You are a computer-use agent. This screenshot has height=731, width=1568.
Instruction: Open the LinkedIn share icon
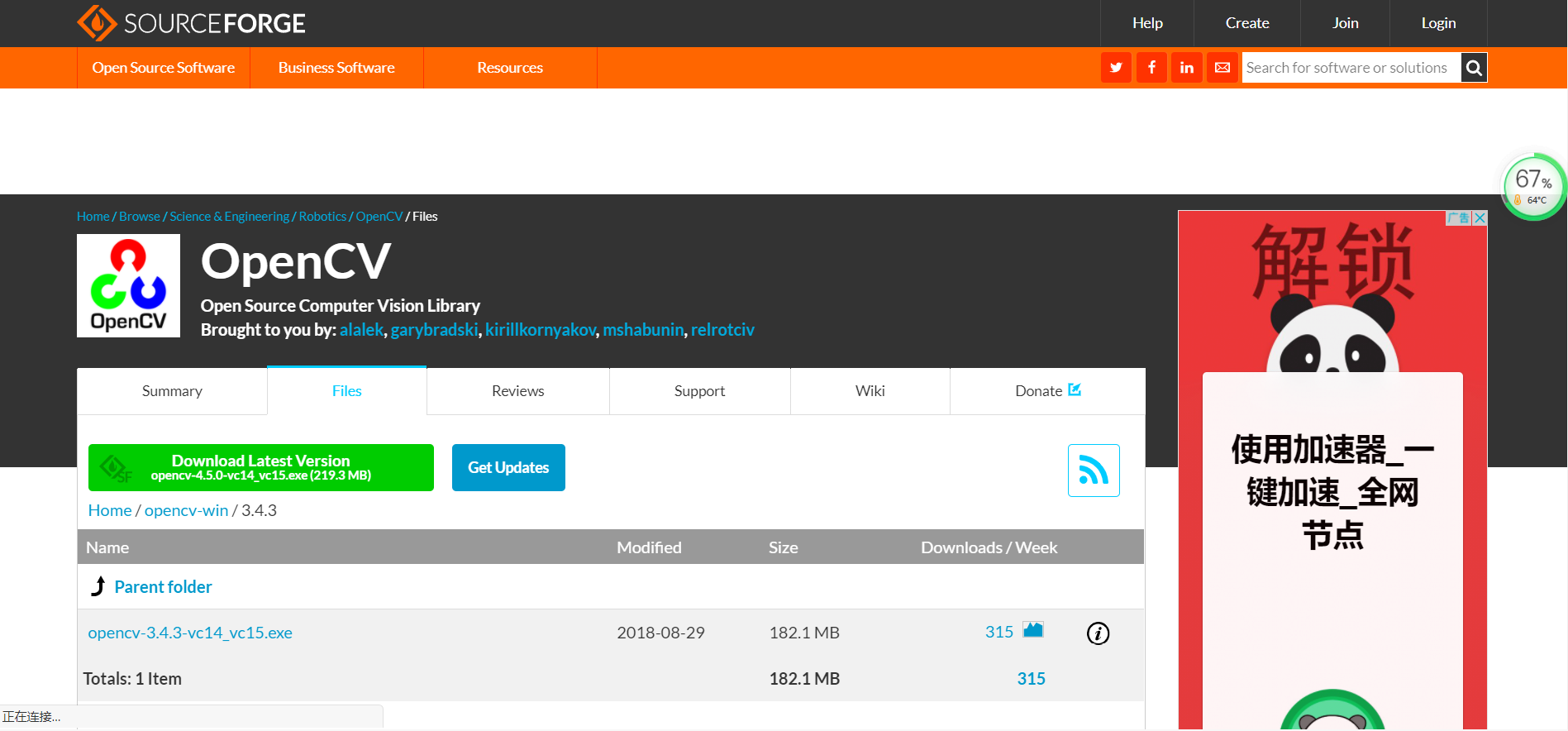pos(1187,68)
